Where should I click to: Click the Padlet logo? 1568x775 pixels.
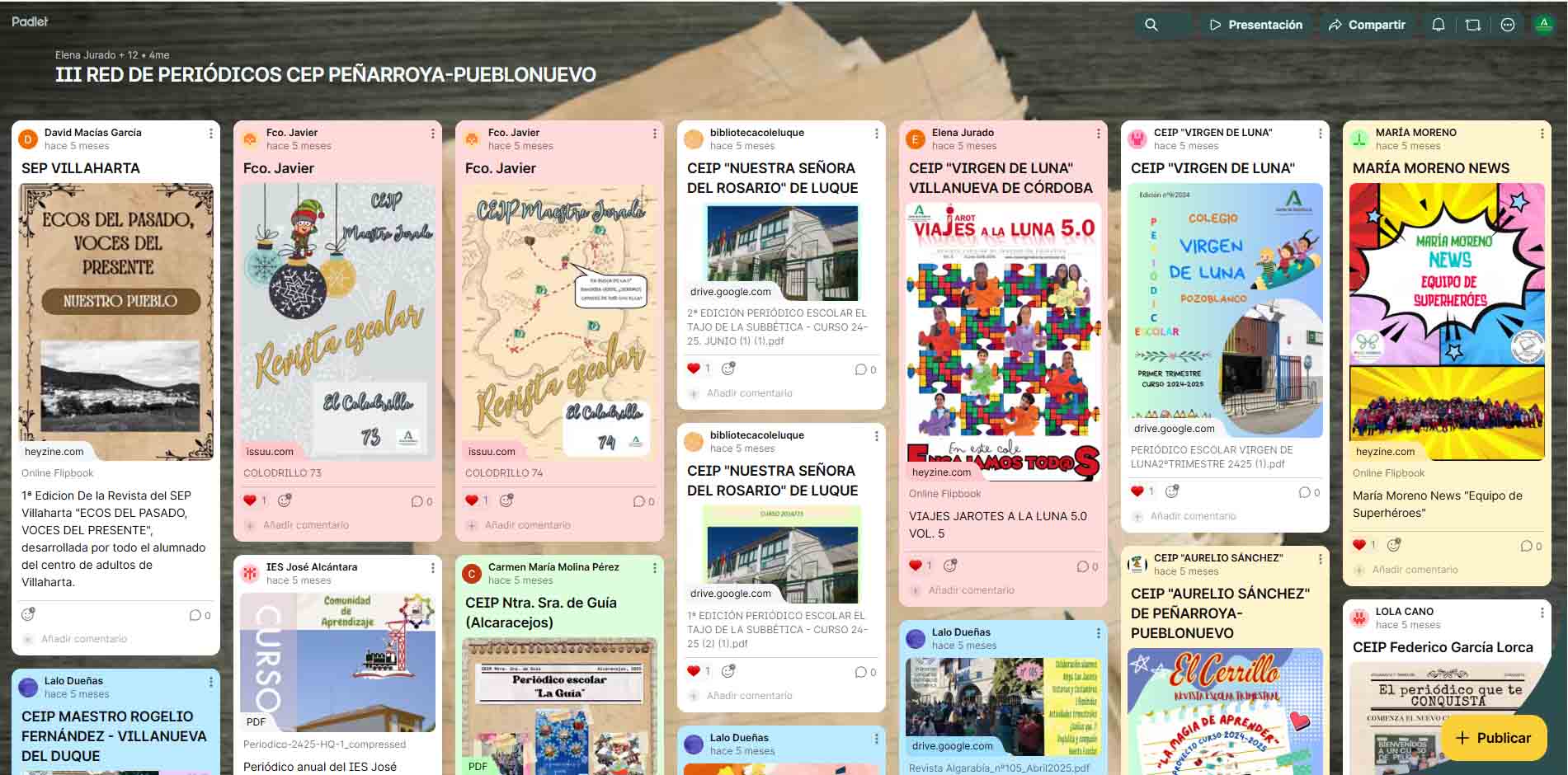click(30, 21)
